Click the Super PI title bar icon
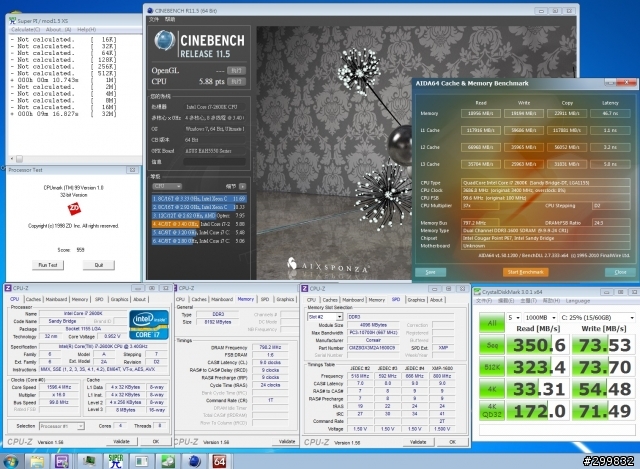This screenshot has height=469, width=640. click(x=12, y=20)
